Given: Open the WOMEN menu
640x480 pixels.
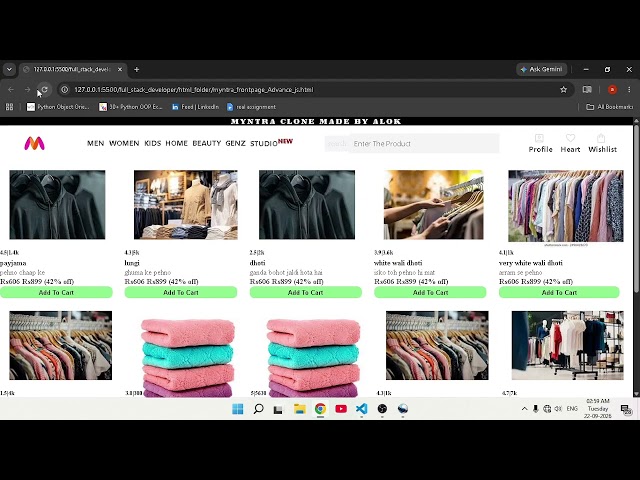Looking at the screenshot, I should tap(124, 143).
